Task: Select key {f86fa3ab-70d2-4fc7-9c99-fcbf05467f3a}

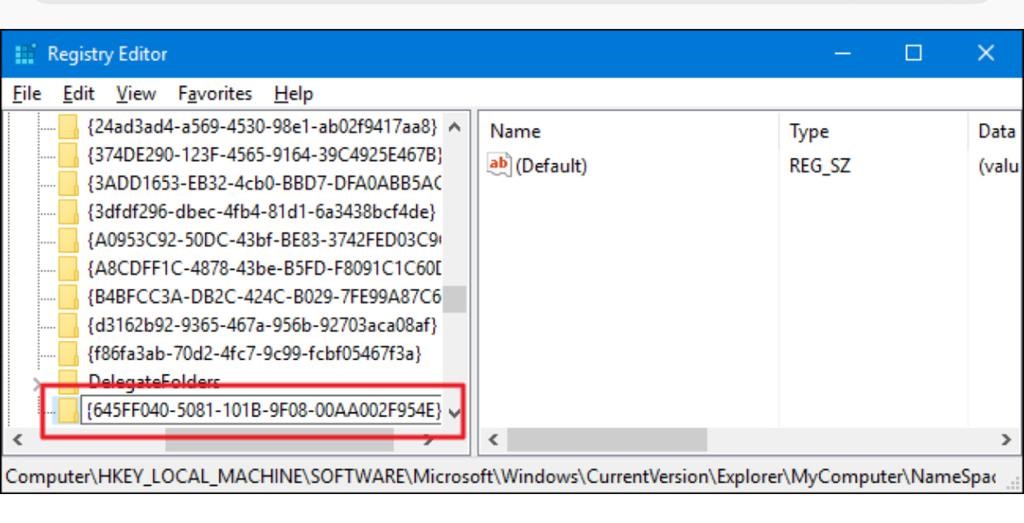Action: (x=254, y=354)
